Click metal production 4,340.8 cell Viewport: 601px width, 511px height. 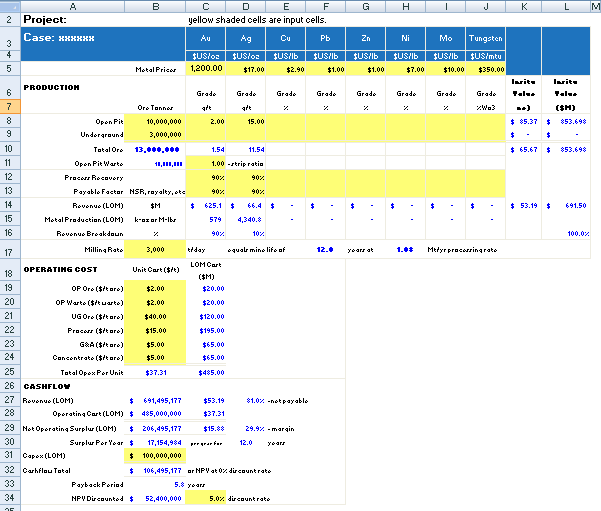click(246, 219)
